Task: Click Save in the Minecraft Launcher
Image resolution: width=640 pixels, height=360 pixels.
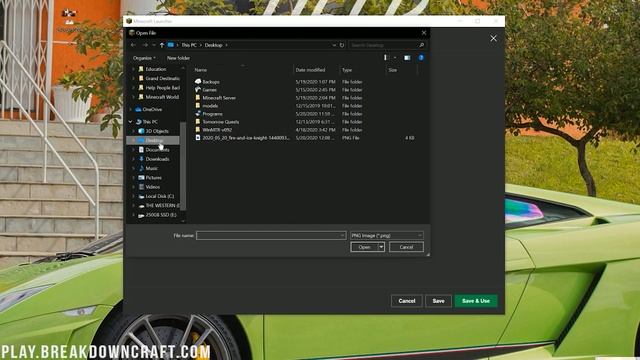Action: tap(438, 301)
